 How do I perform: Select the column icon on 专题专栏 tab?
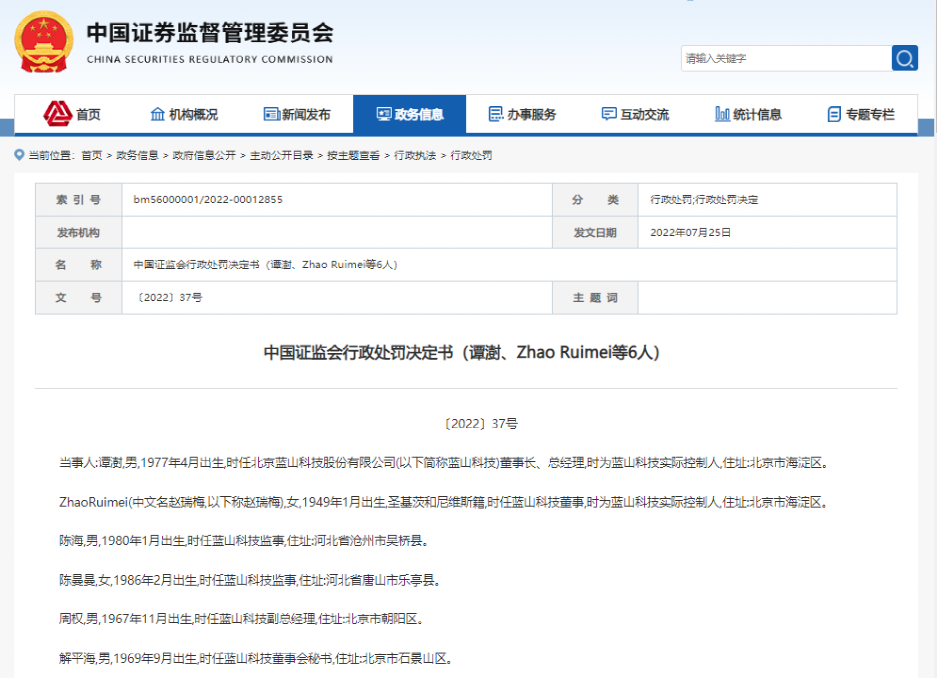coord(836,113)
